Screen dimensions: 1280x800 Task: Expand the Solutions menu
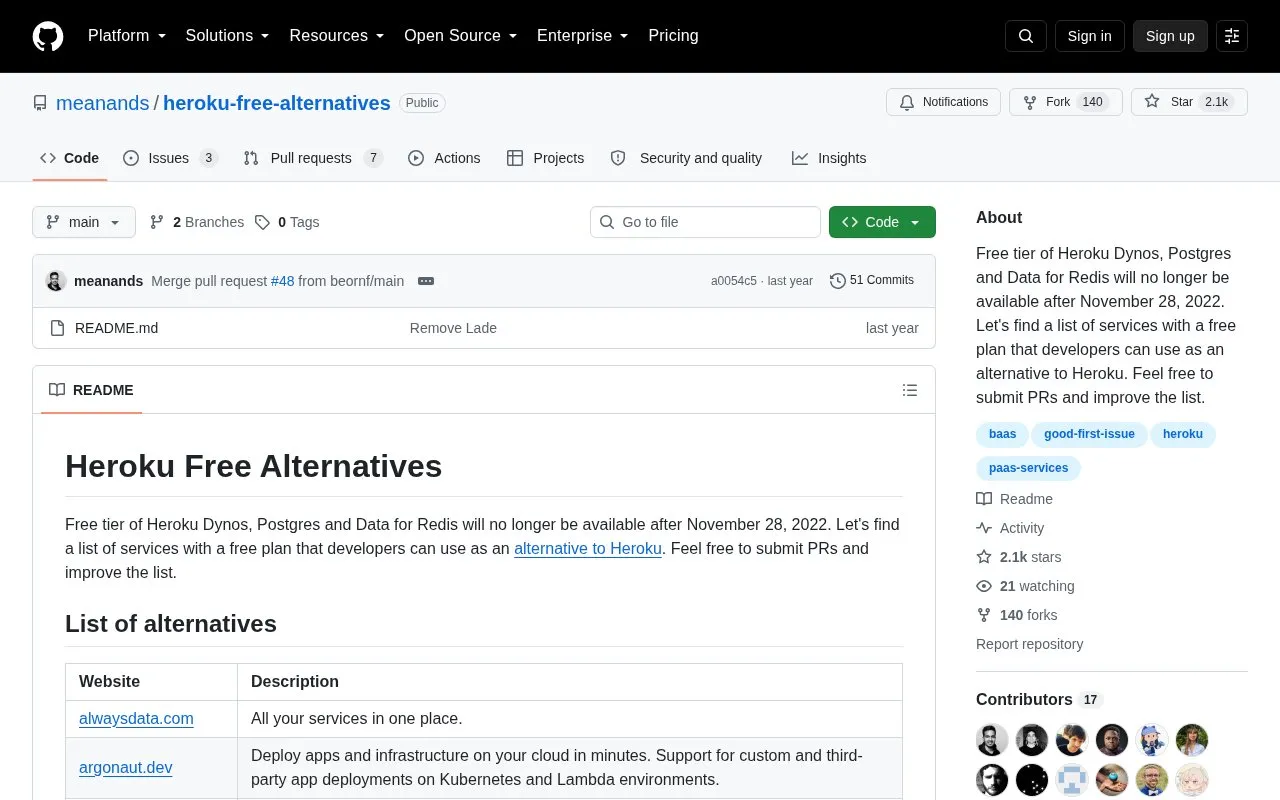[x=227, y=36]
